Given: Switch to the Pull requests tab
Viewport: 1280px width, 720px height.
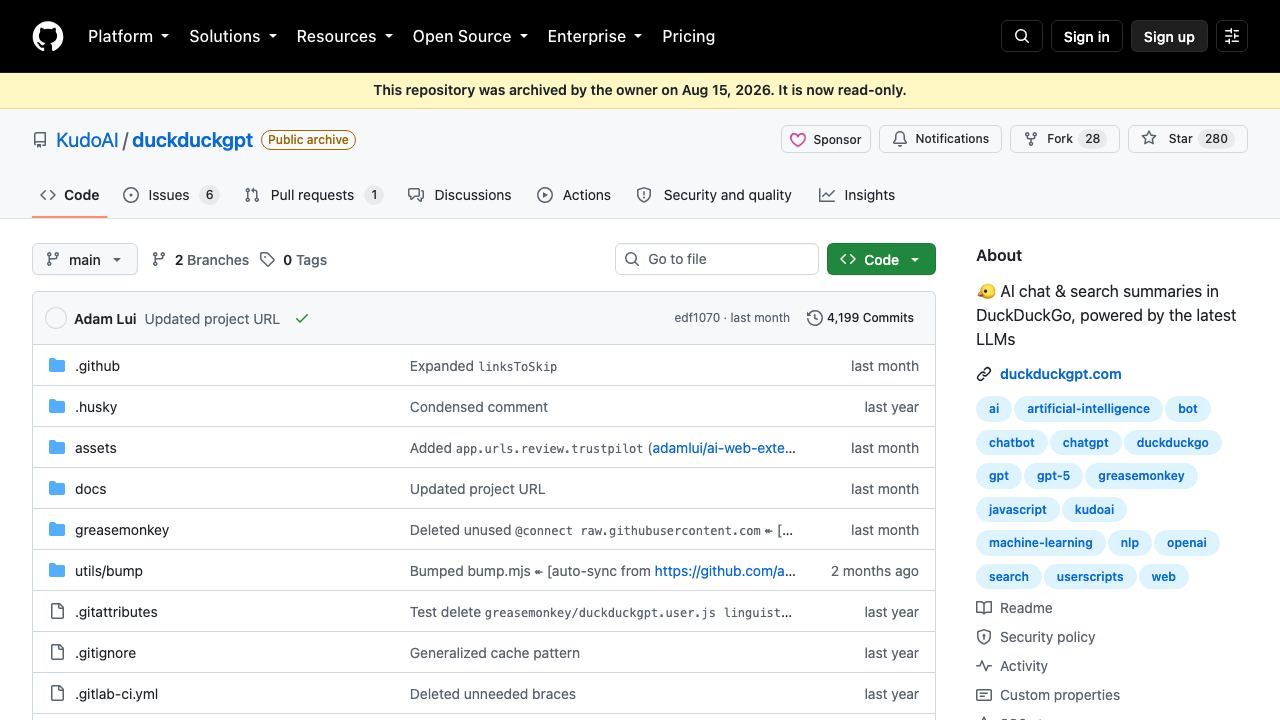Looking at the screenshot, I should pyautogui.click(x=313, y=195).
